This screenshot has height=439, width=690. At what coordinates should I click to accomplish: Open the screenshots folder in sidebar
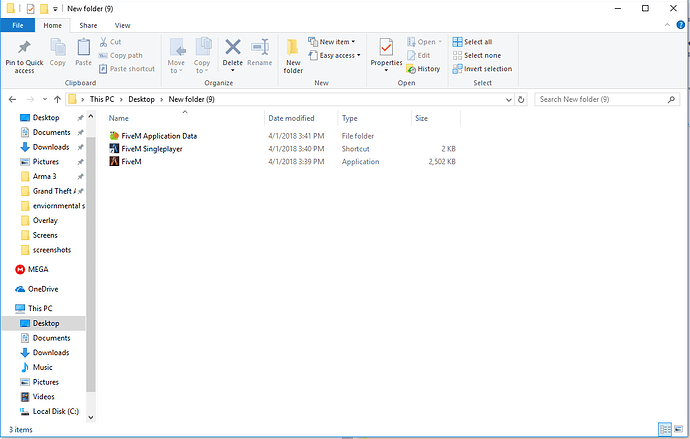point(51,250)
